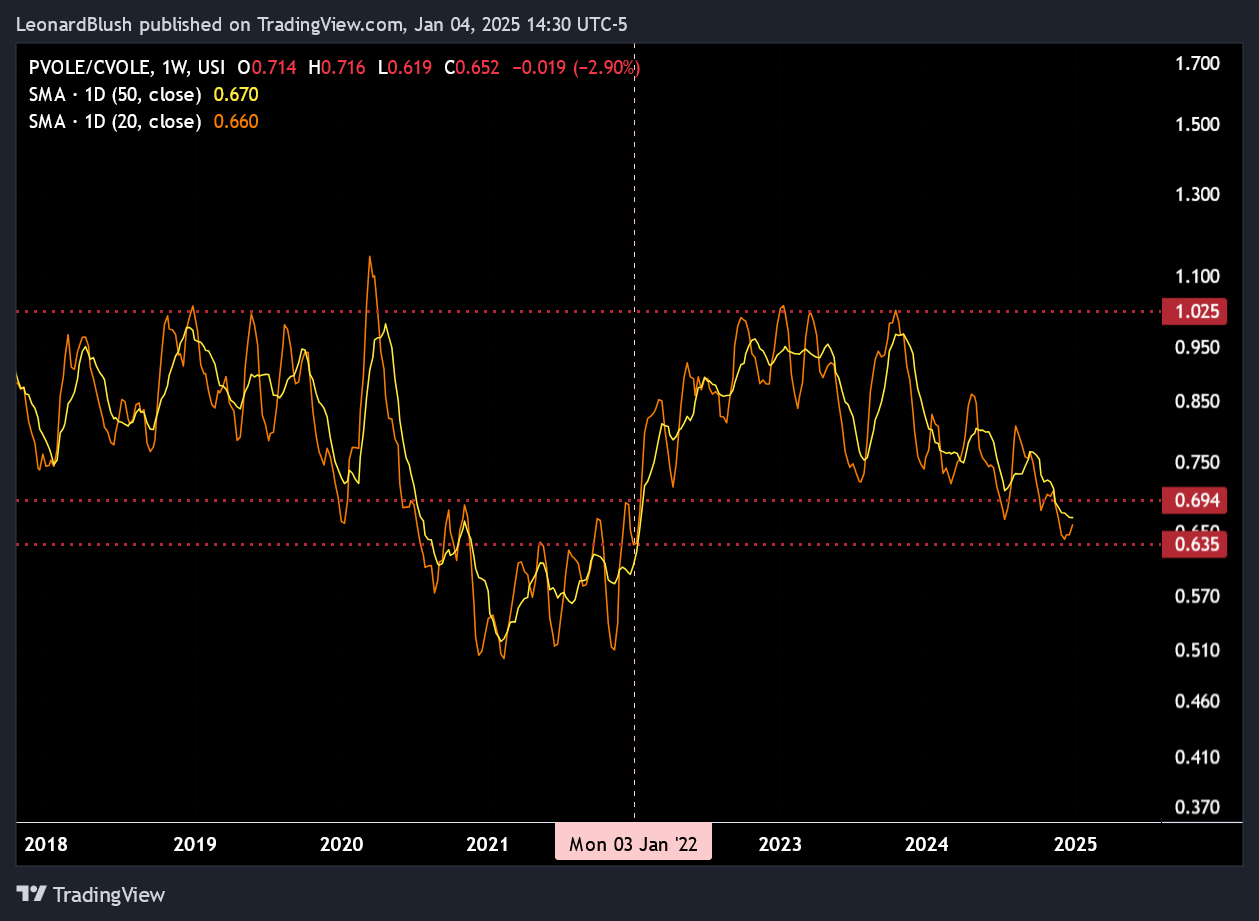Image resolution: width=1259 pixels, height=921 pixels.
Task: Click the 0.850 price scale value
Action: pos(1199,401)
